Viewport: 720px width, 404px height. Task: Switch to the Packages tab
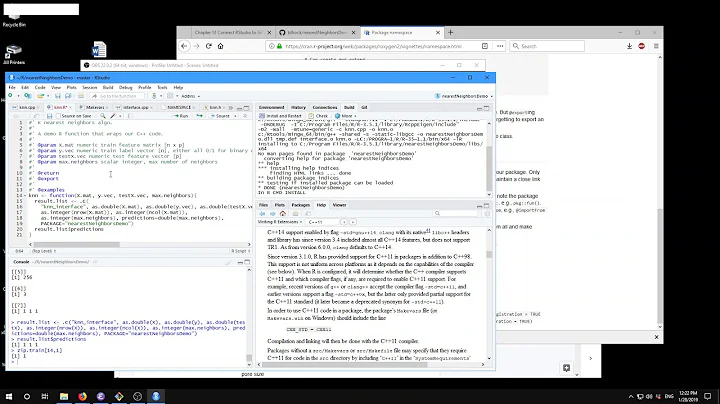click(301, 205)
